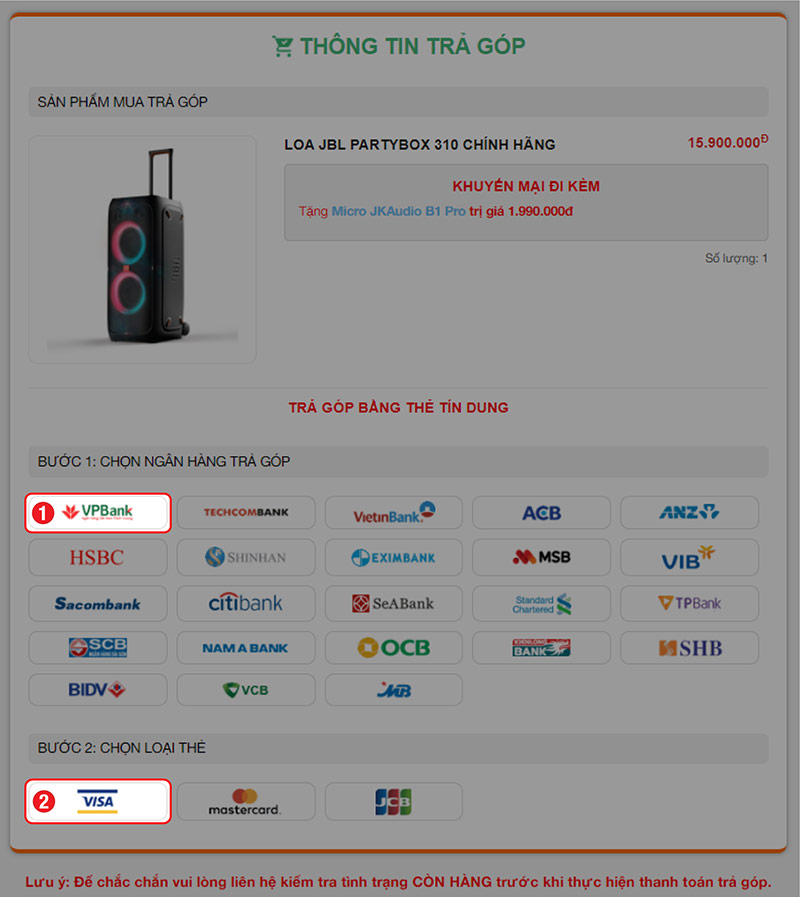This screenshot has width=800, height=897.
Task: Select the Visa card type
Action: [98, 801]
